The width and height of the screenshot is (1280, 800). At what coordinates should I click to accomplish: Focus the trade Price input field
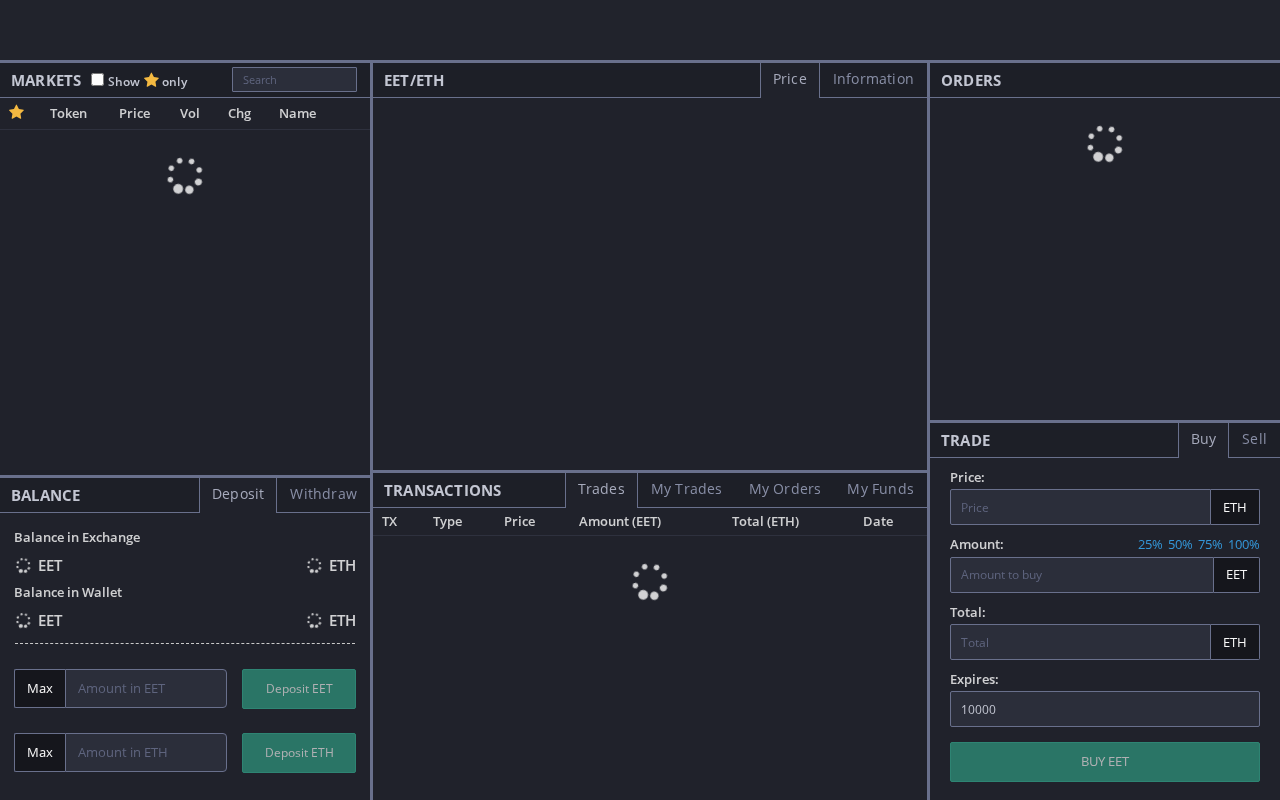[x=1080, y=507]
